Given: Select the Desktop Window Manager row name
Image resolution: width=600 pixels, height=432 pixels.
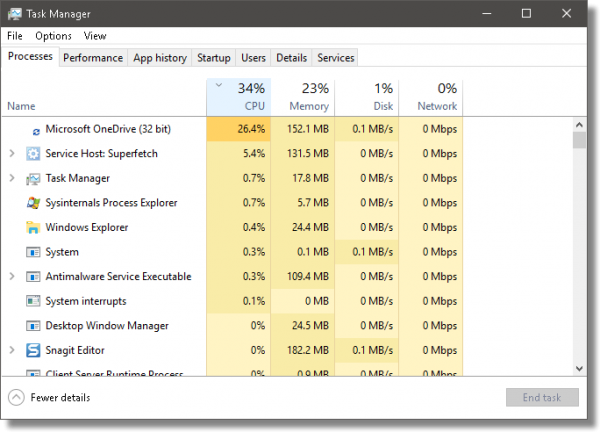Looking at the screenshot, I should [x=107, y=326].
